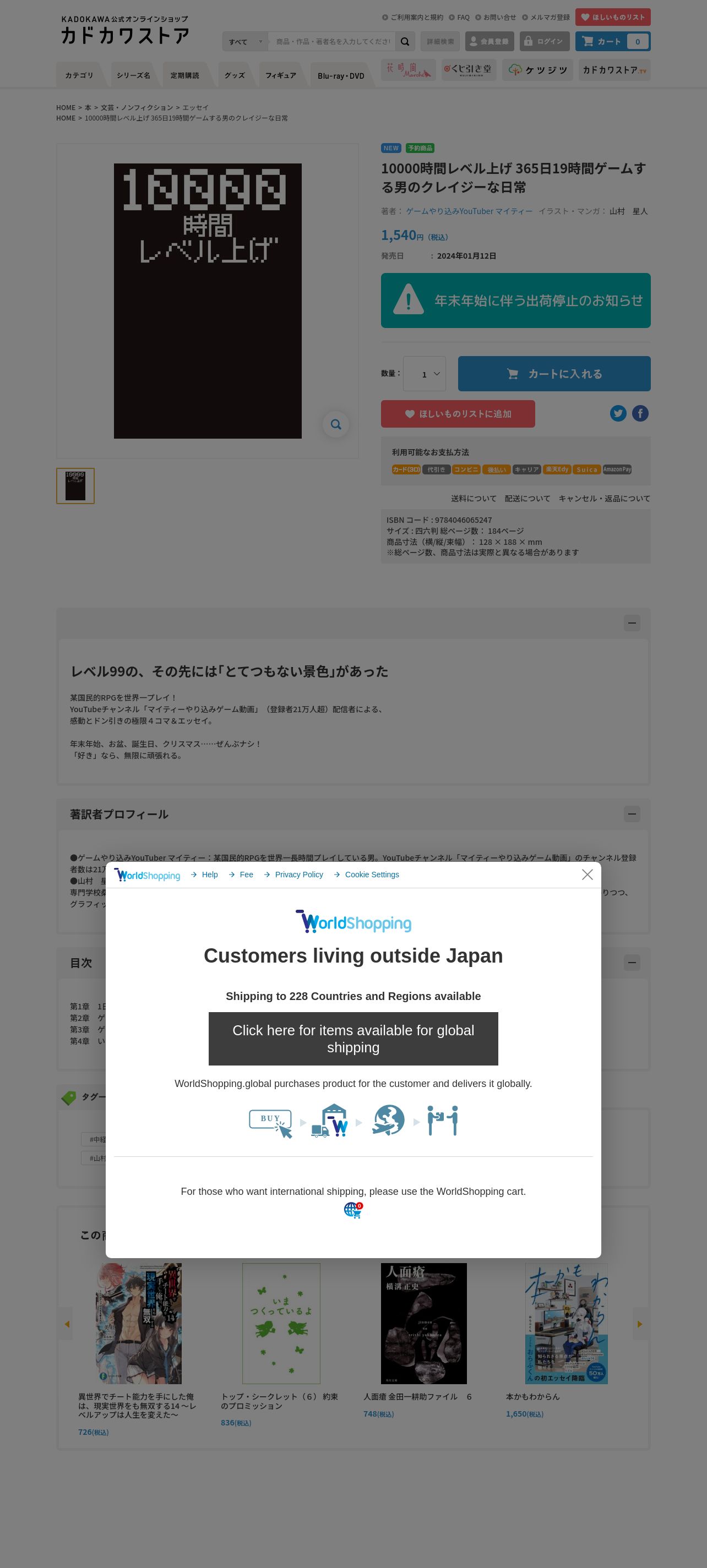Open the お問い合せ link

point(496,17)
